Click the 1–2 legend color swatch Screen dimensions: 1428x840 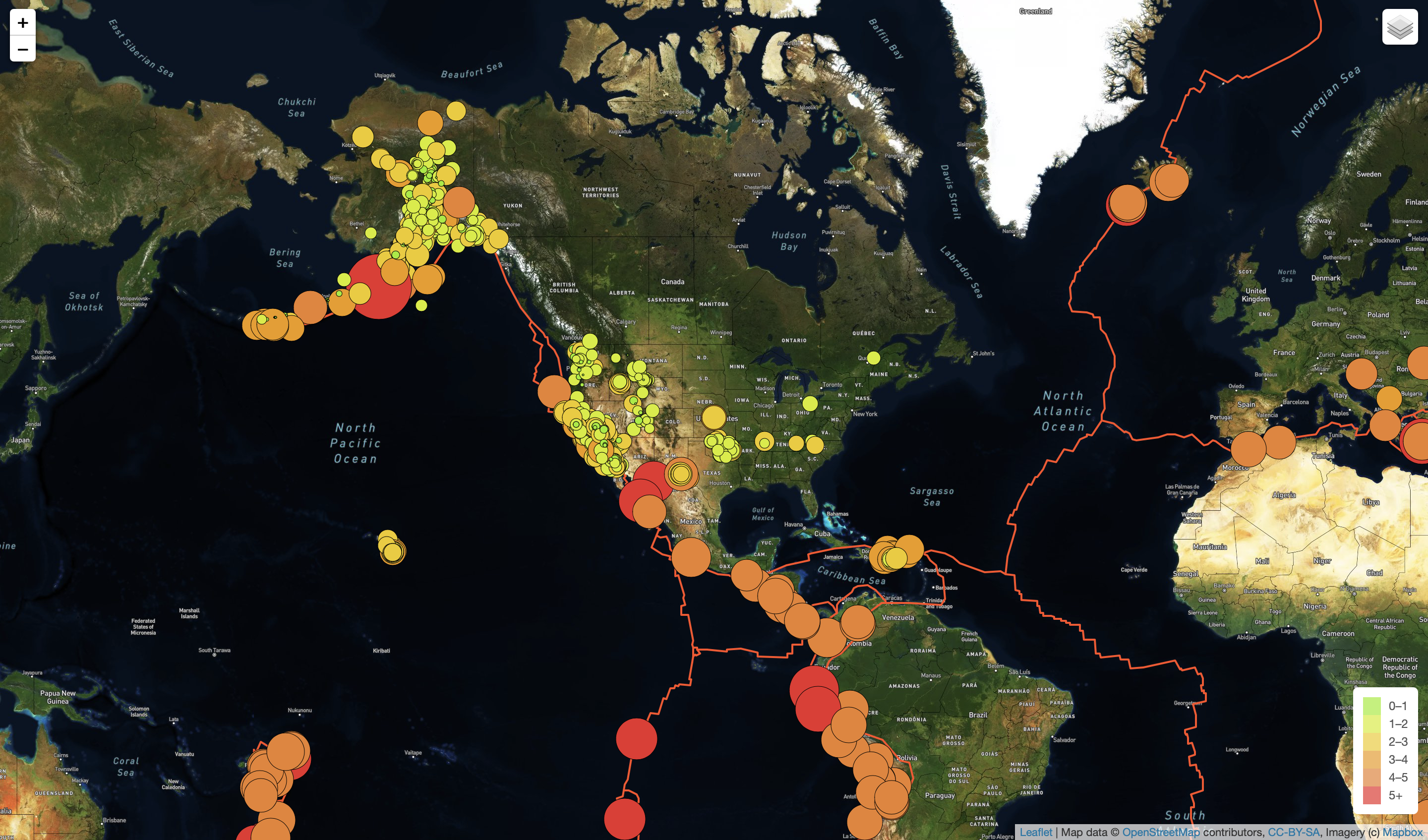click(x=1371, y=724)
